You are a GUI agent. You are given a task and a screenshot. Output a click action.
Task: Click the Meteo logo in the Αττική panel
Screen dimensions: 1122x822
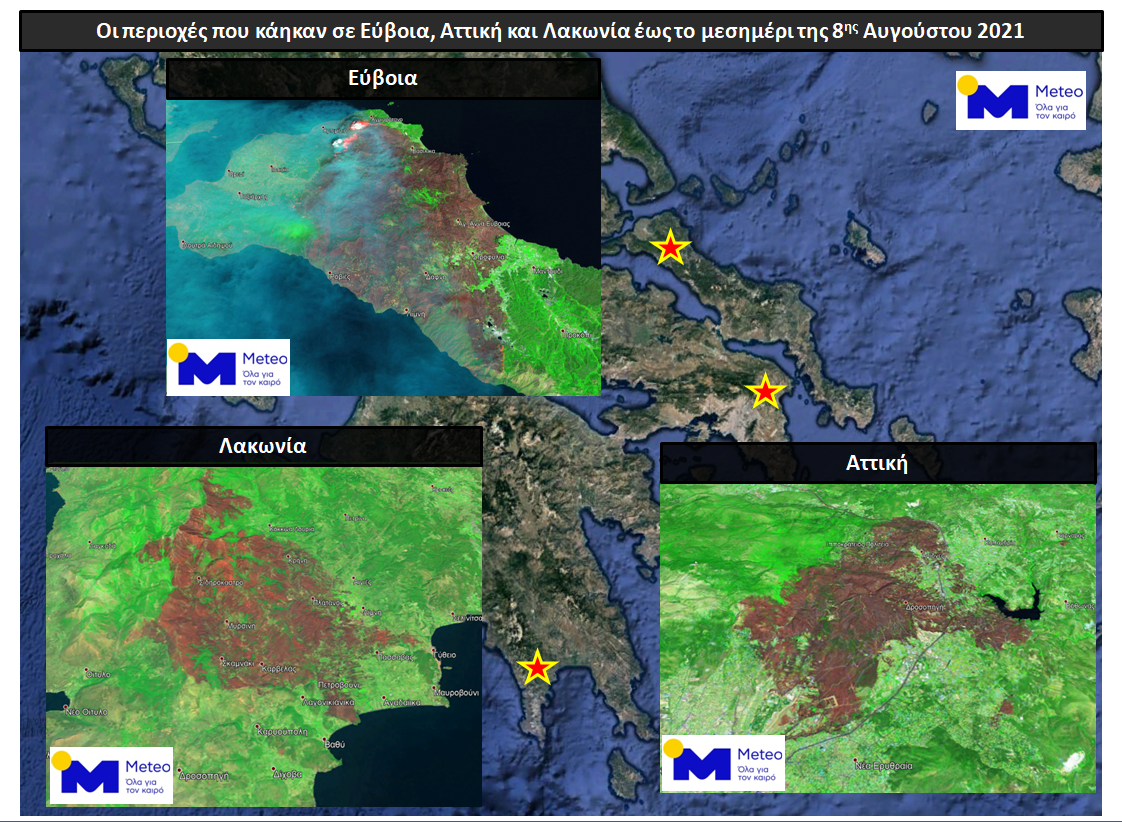[723, 763]
